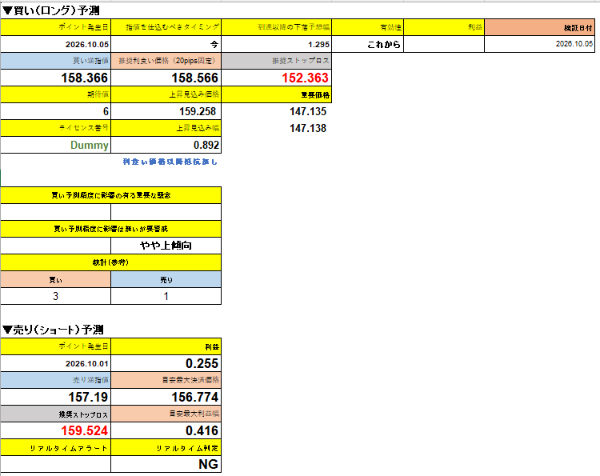Screen dimensions: 600x476
Task: Click the blue note text below 0.892
Action: [x=170, y=162]
